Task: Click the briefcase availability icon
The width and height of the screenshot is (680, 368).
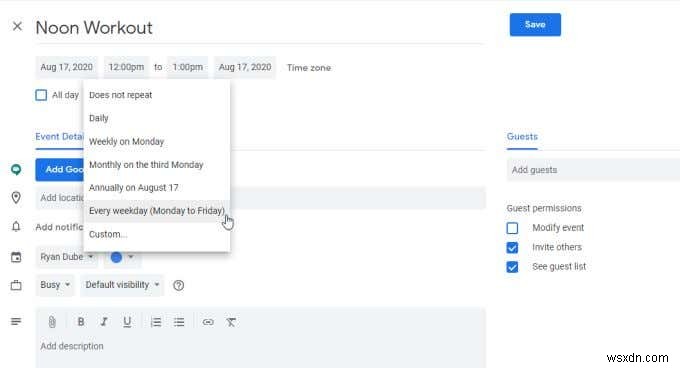Action: pos(16,285)
